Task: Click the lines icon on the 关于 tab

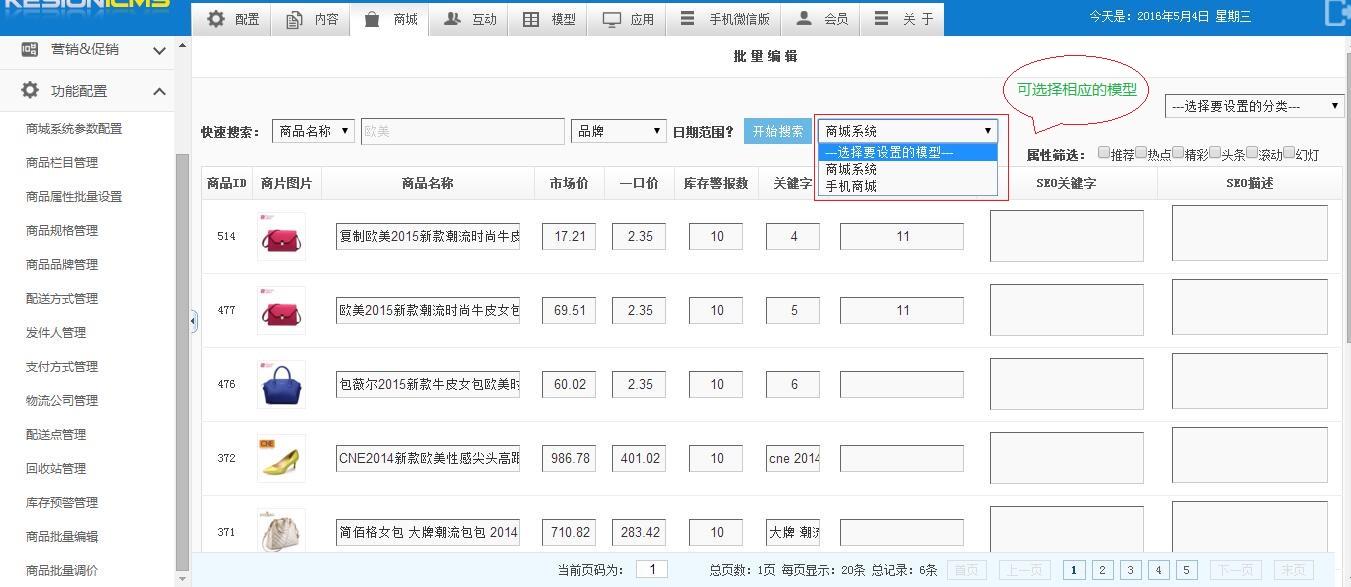Action: 880,18
